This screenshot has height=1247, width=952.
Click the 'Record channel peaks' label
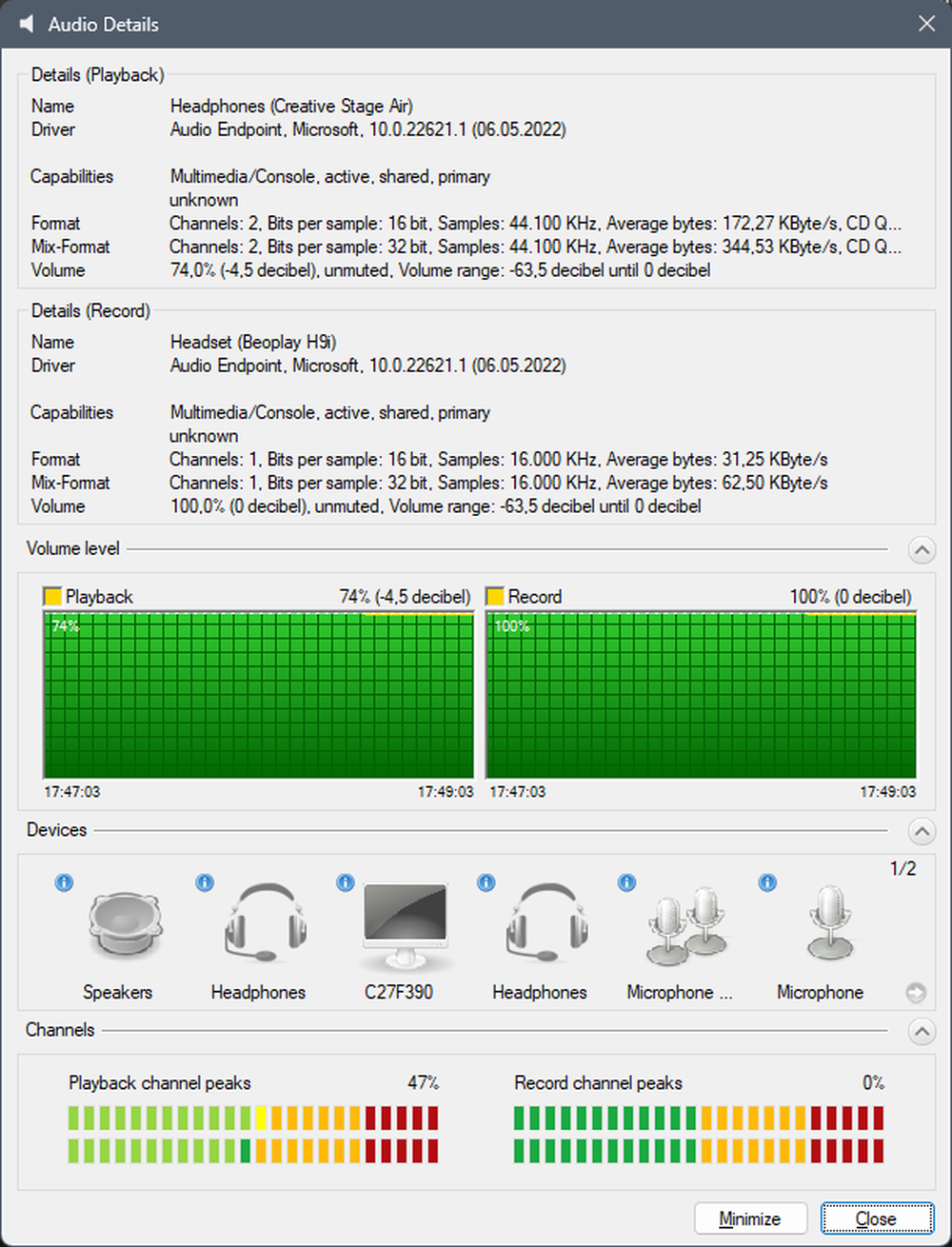(x=598, y=1082)
